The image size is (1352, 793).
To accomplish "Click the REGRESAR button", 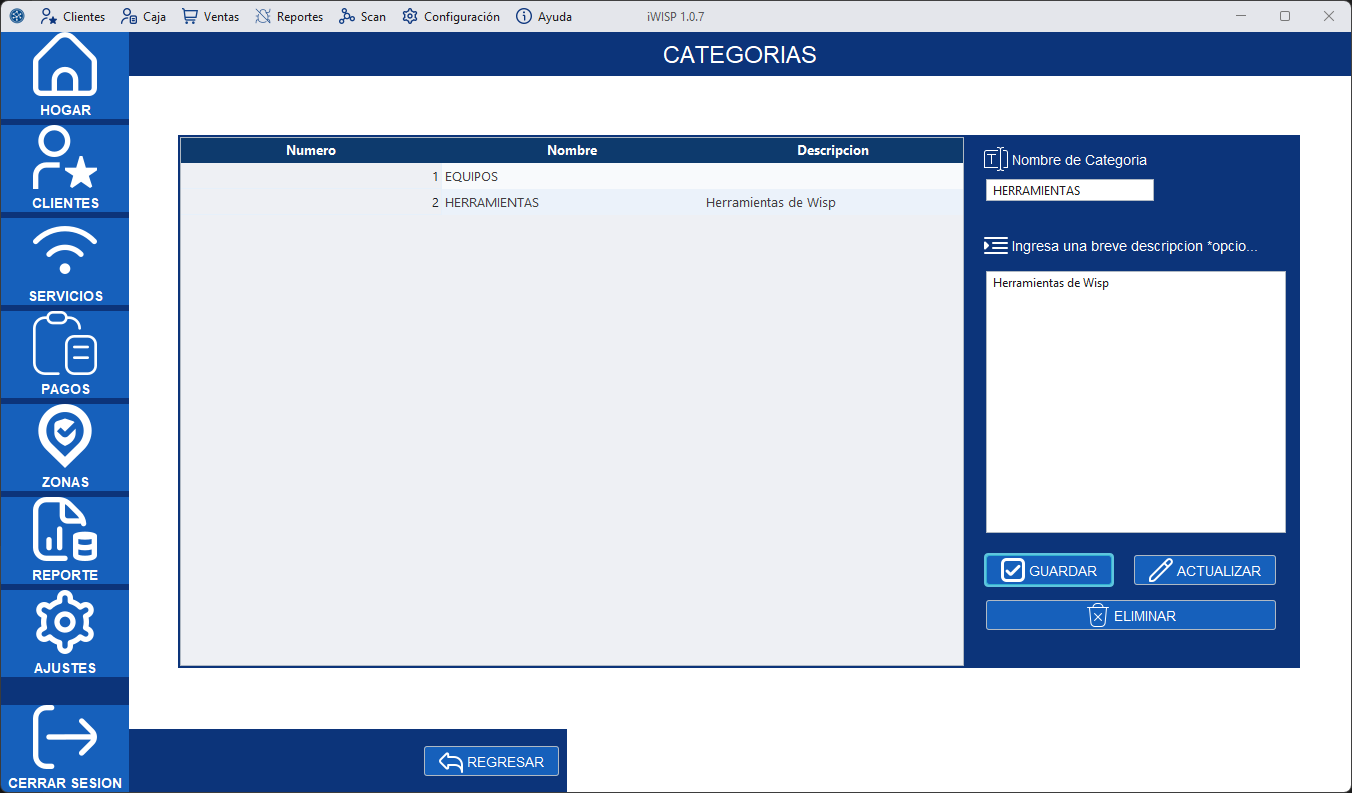I will tap(491, 761).
